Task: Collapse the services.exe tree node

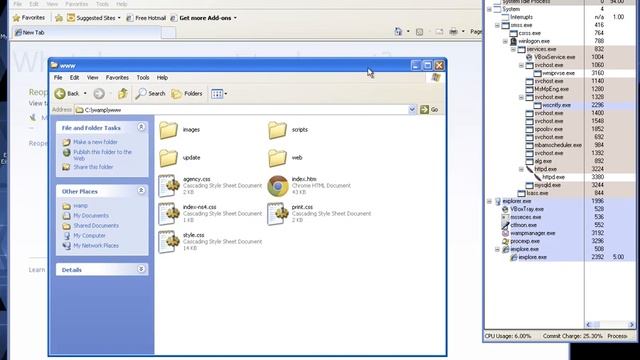Action: [513, 49]
